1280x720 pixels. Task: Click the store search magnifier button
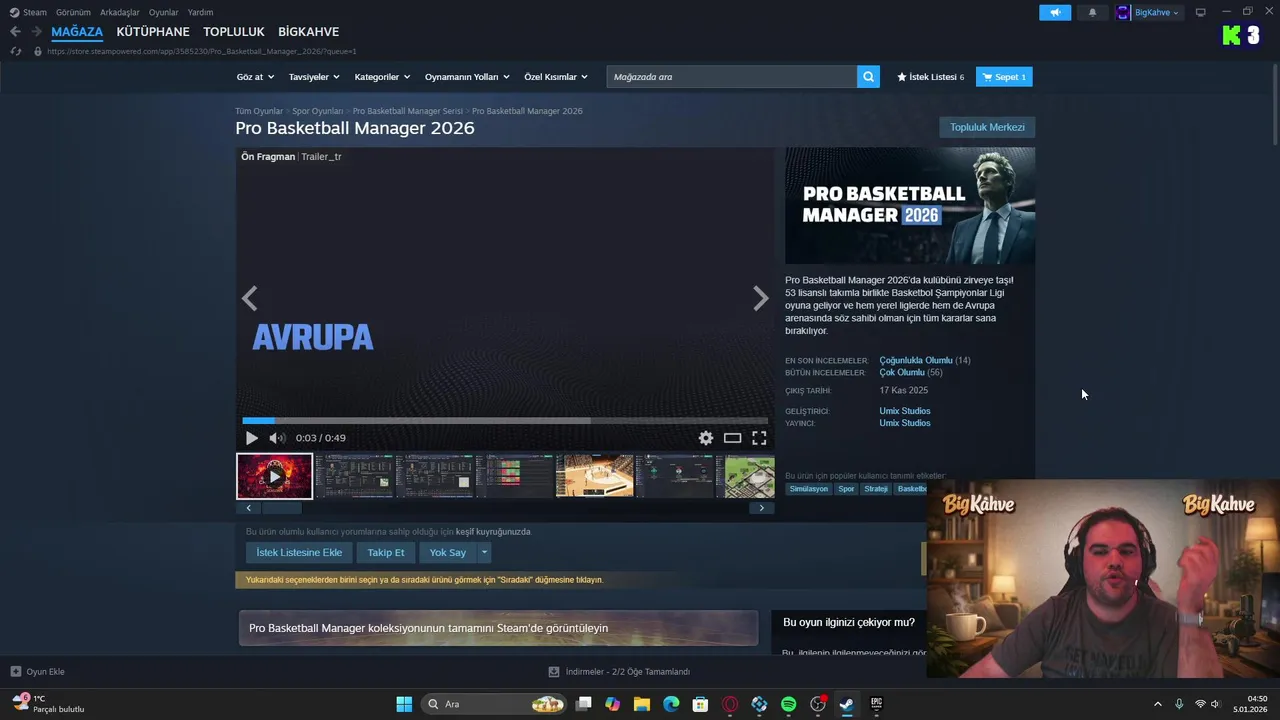(x=868, y=77)
